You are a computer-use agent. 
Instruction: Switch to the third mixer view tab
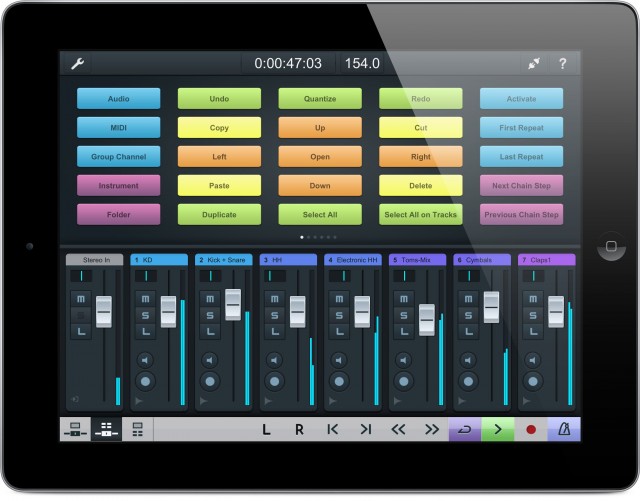coord(137,430)
